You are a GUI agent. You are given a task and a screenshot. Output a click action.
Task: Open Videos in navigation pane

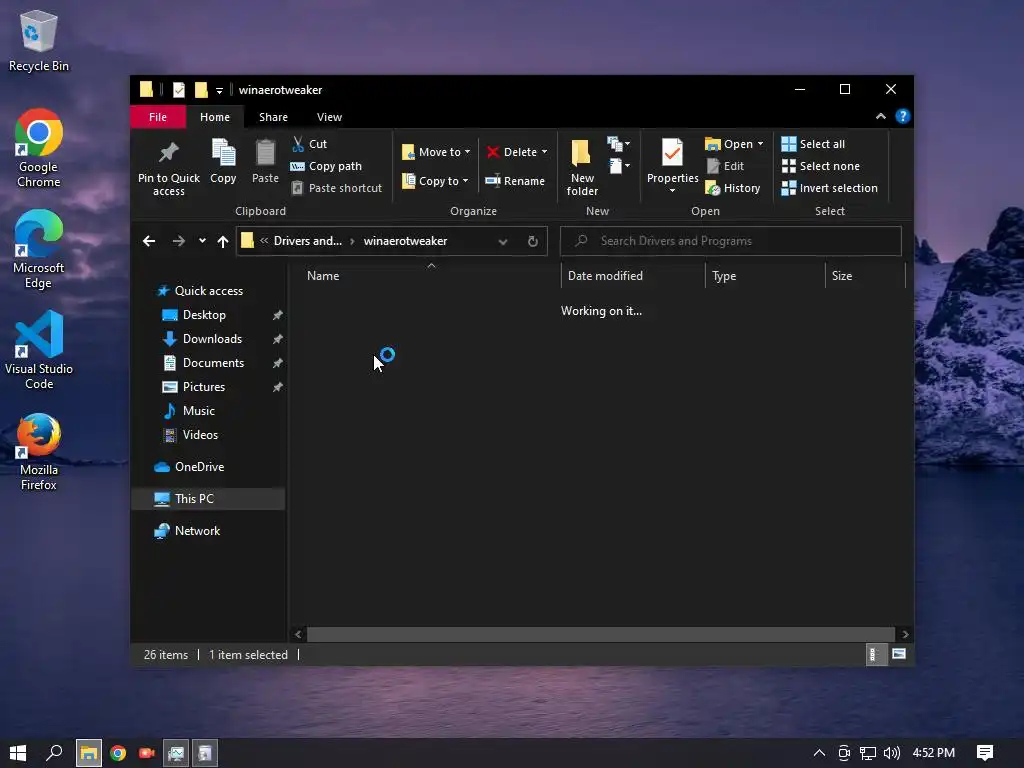point(200,435)
